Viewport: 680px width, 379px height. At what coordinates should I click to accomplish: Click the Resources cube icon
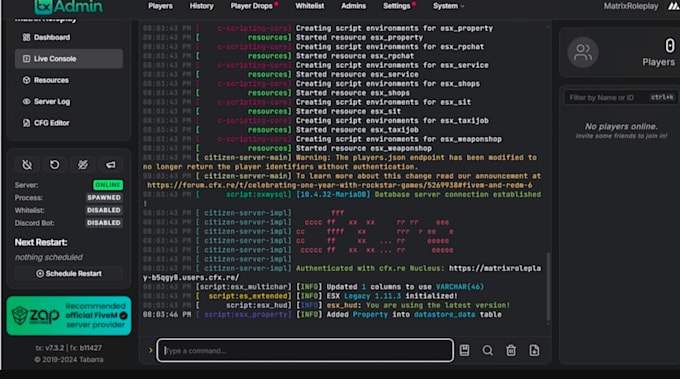[x=26, y=80]
